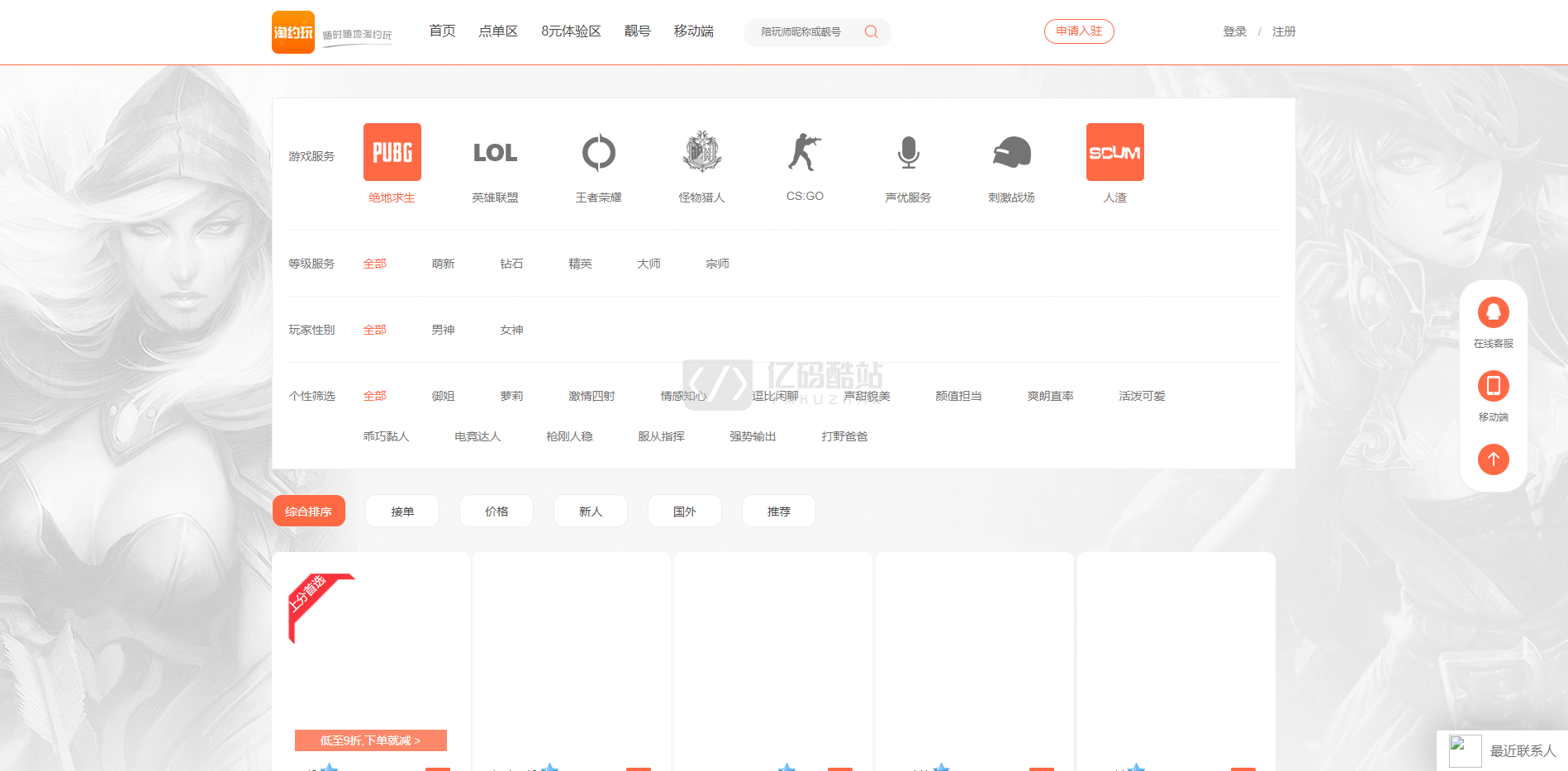Select the SCUM 人渣 game icon
Screen dimensions: 1568x771
1115,152
